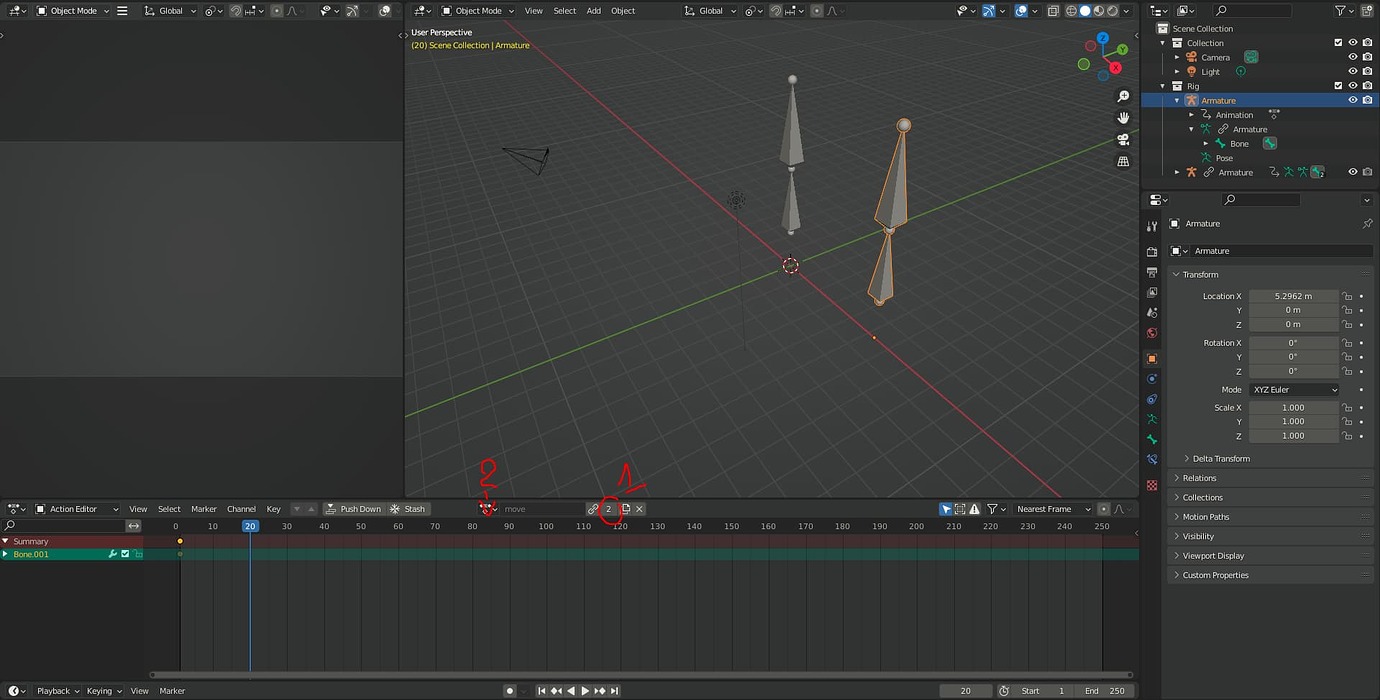This screenshot has height=700, width=1380.
Task: Open the XYZ Euler rotation mode dropdown
Action: point(1294,390)
